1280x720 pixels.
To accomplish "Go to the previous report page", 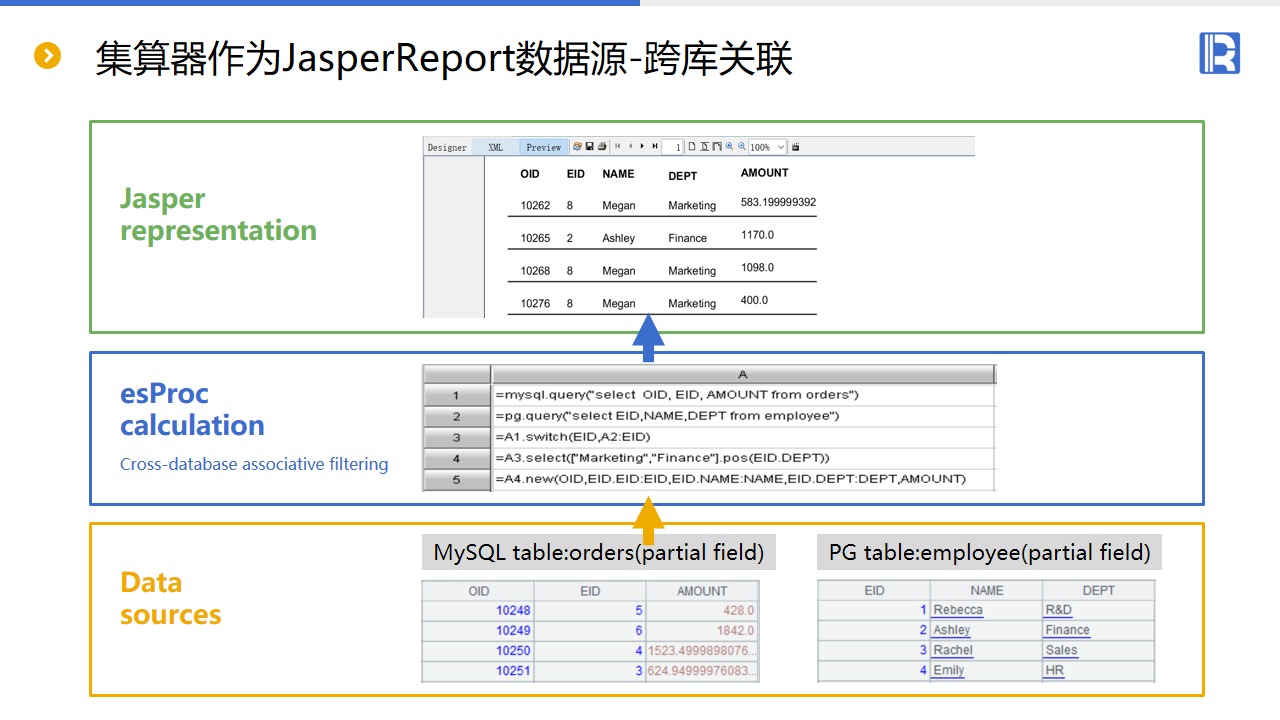I will click(x=630, y=147).
